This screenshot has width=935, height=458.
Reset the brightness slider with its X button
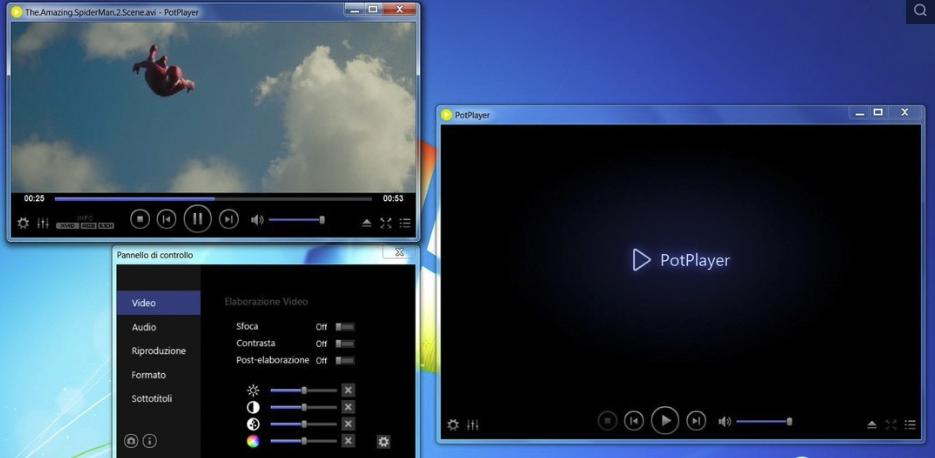pos(348,390)
